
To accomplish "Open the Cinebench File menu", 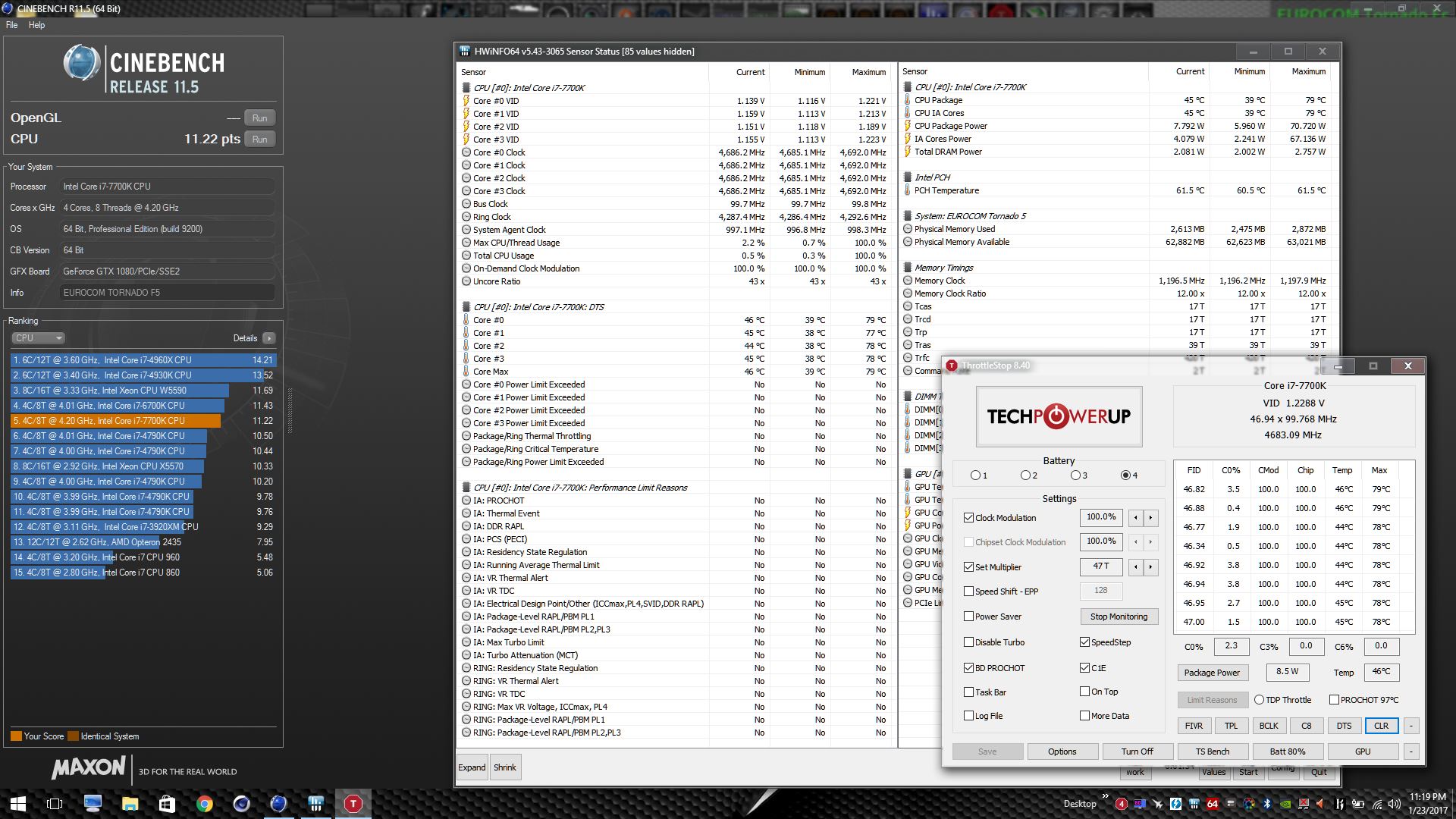I will tap(11, 25).
